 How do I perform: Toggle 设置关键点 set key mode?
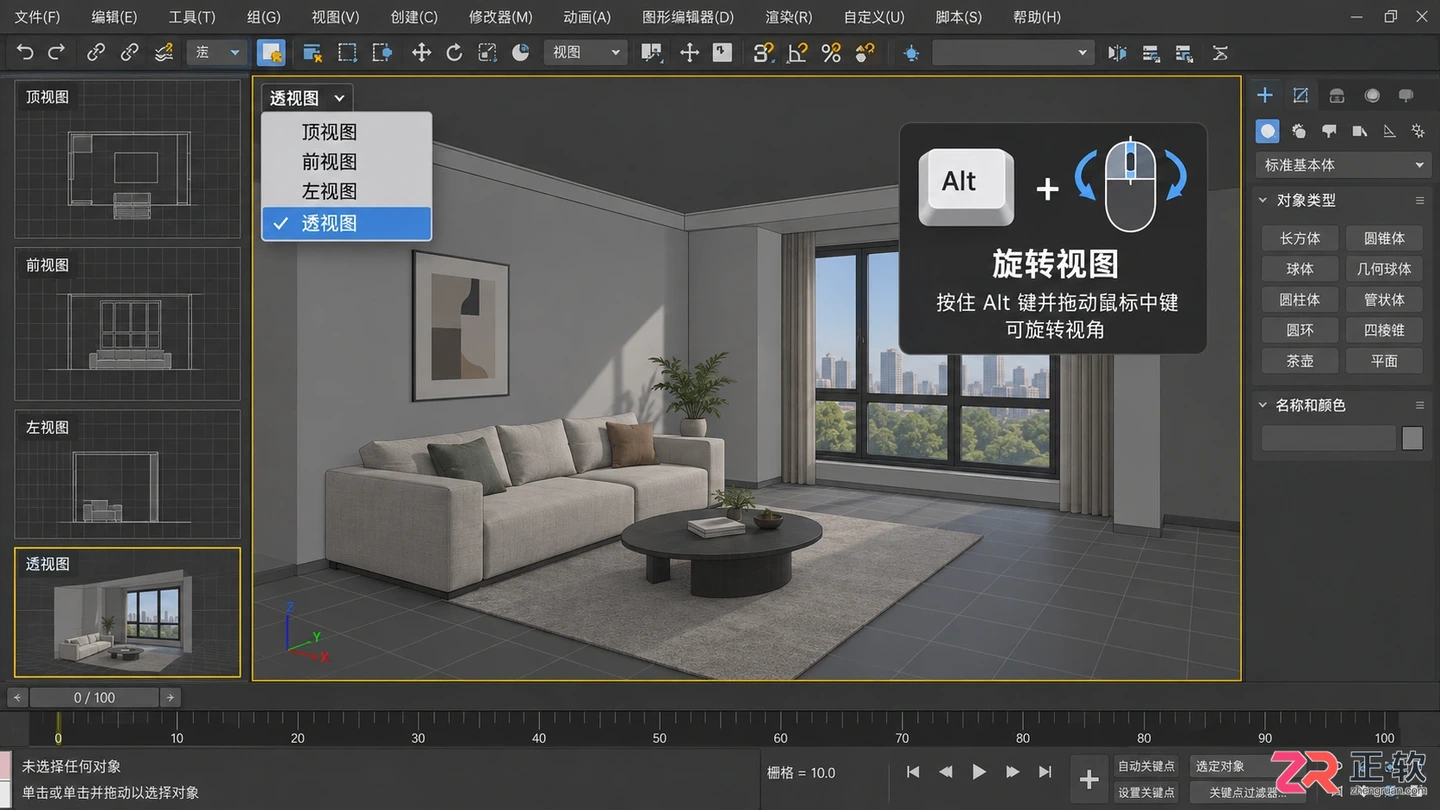tap(1146, 792)
